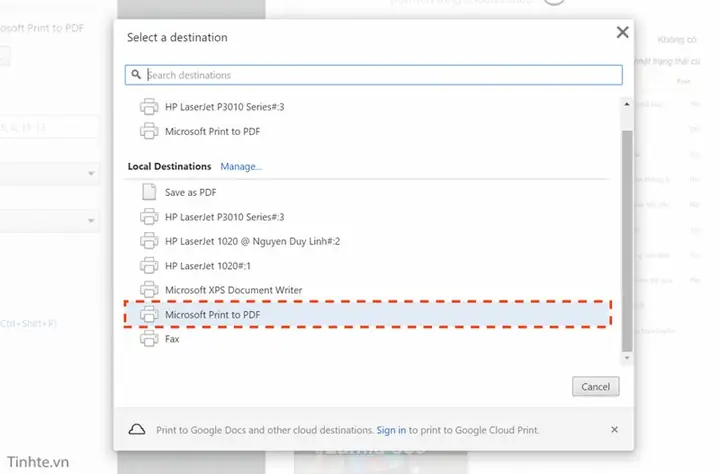Open the lower dropdown in background print panel

[49, 220]
